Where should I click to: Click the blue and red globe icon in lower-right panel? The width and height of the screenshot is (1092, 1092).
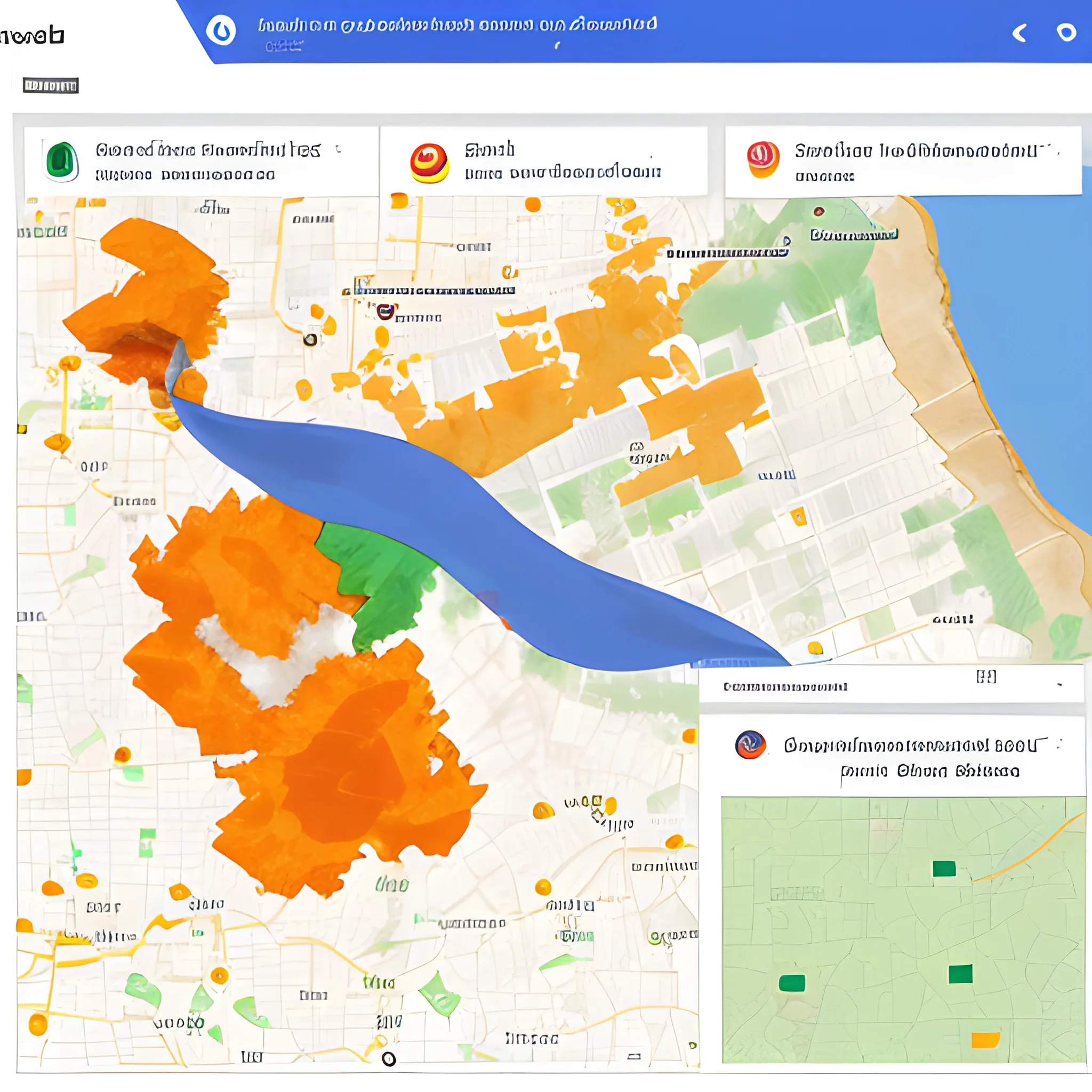(x=751, y=745)
